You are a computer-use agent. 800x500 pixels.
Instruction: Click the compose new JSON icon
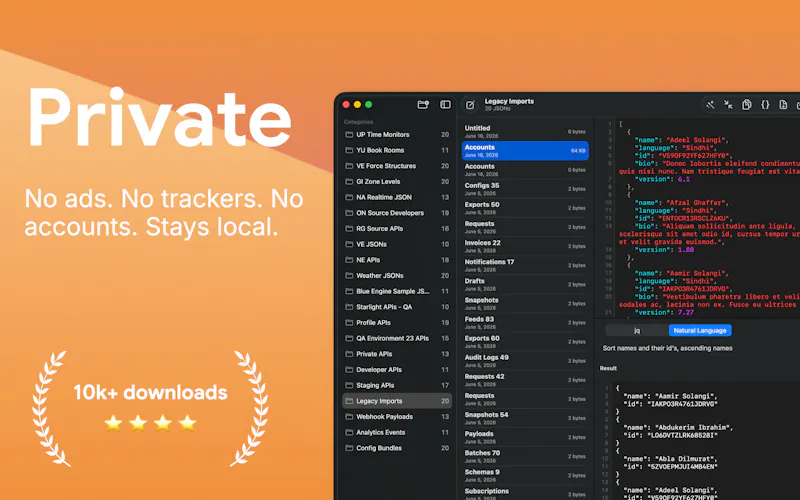pyautogui.click(x=470, y=105)
